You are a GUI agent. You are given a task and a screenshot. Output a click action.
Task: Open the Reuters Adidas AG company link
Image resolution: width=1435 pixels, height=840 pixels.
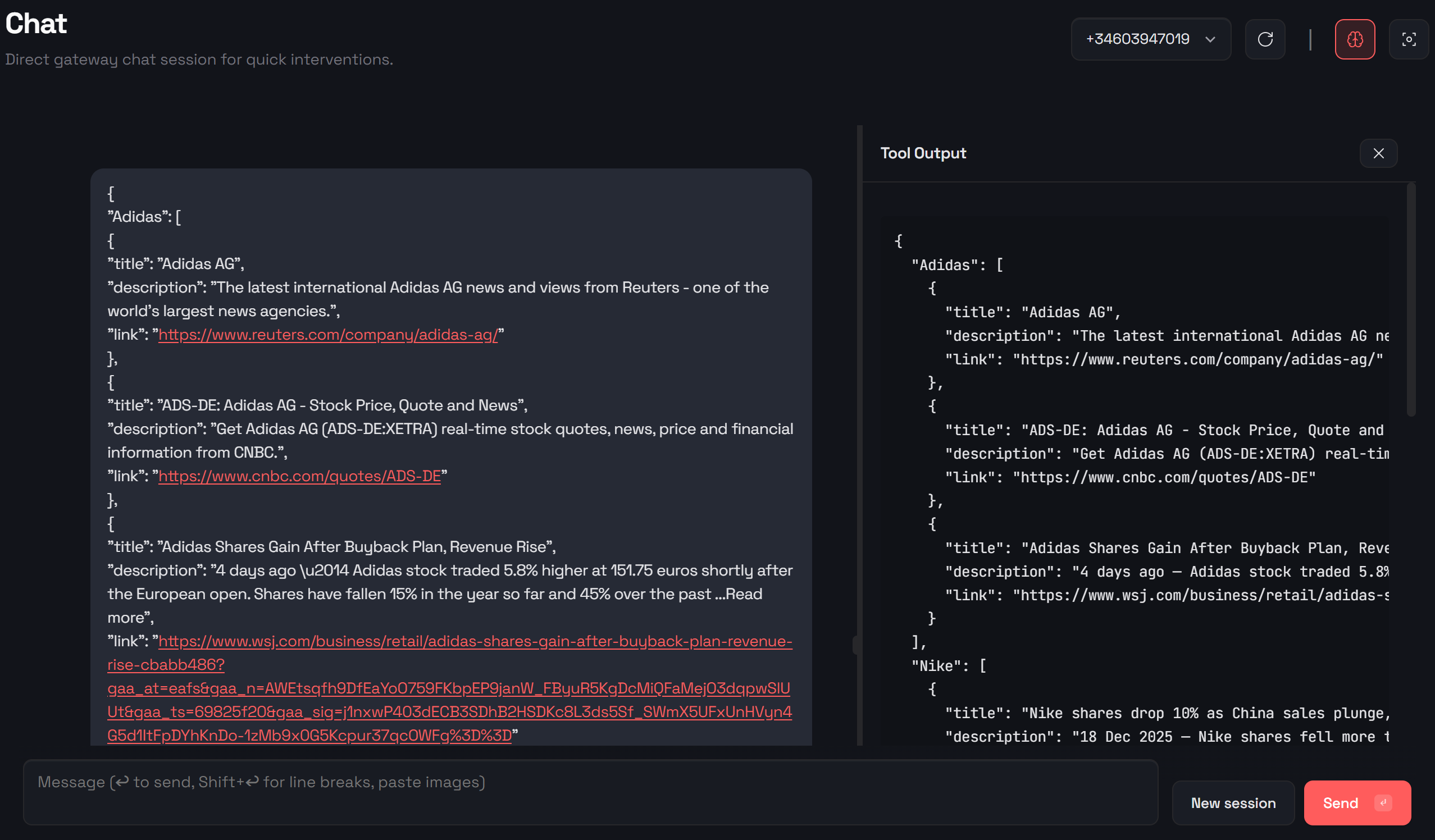[x=329, y=335]
